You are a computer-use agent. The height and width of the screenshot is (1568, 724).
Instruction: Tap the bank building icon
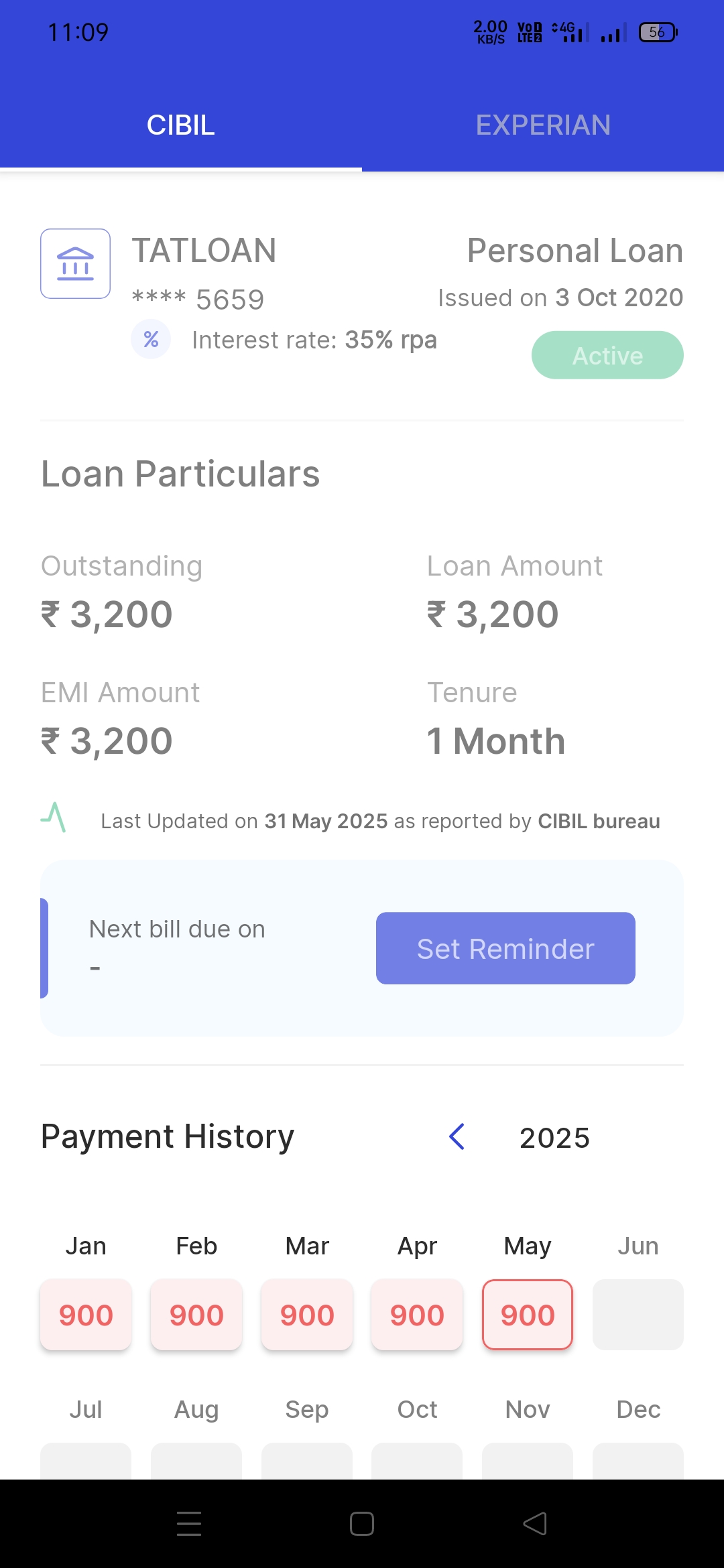[75, 263]
